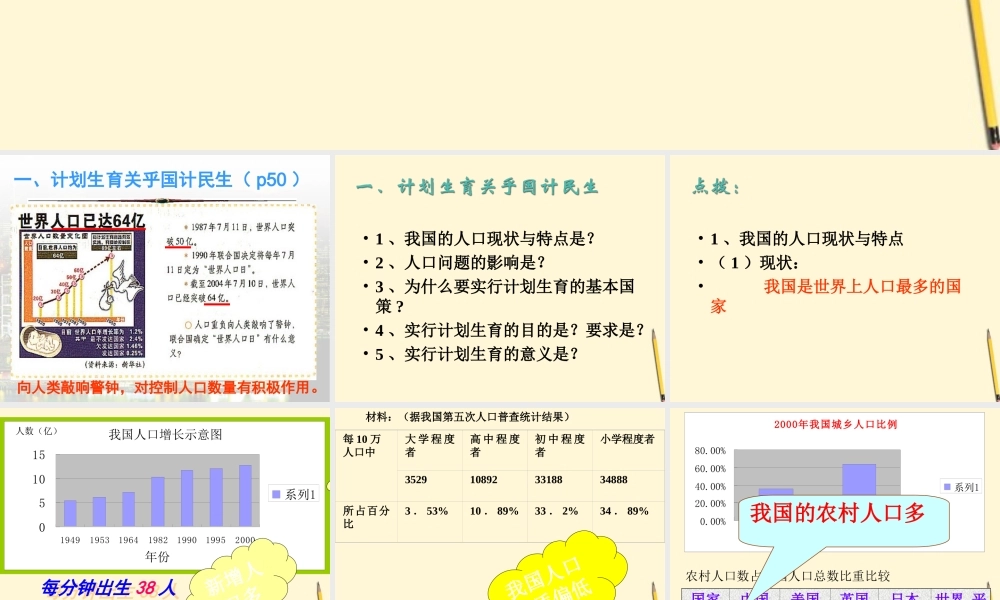Click the text 农村人口数占 人口总数比重比较
Viewport: 1000px width, 600px height.
788,576
